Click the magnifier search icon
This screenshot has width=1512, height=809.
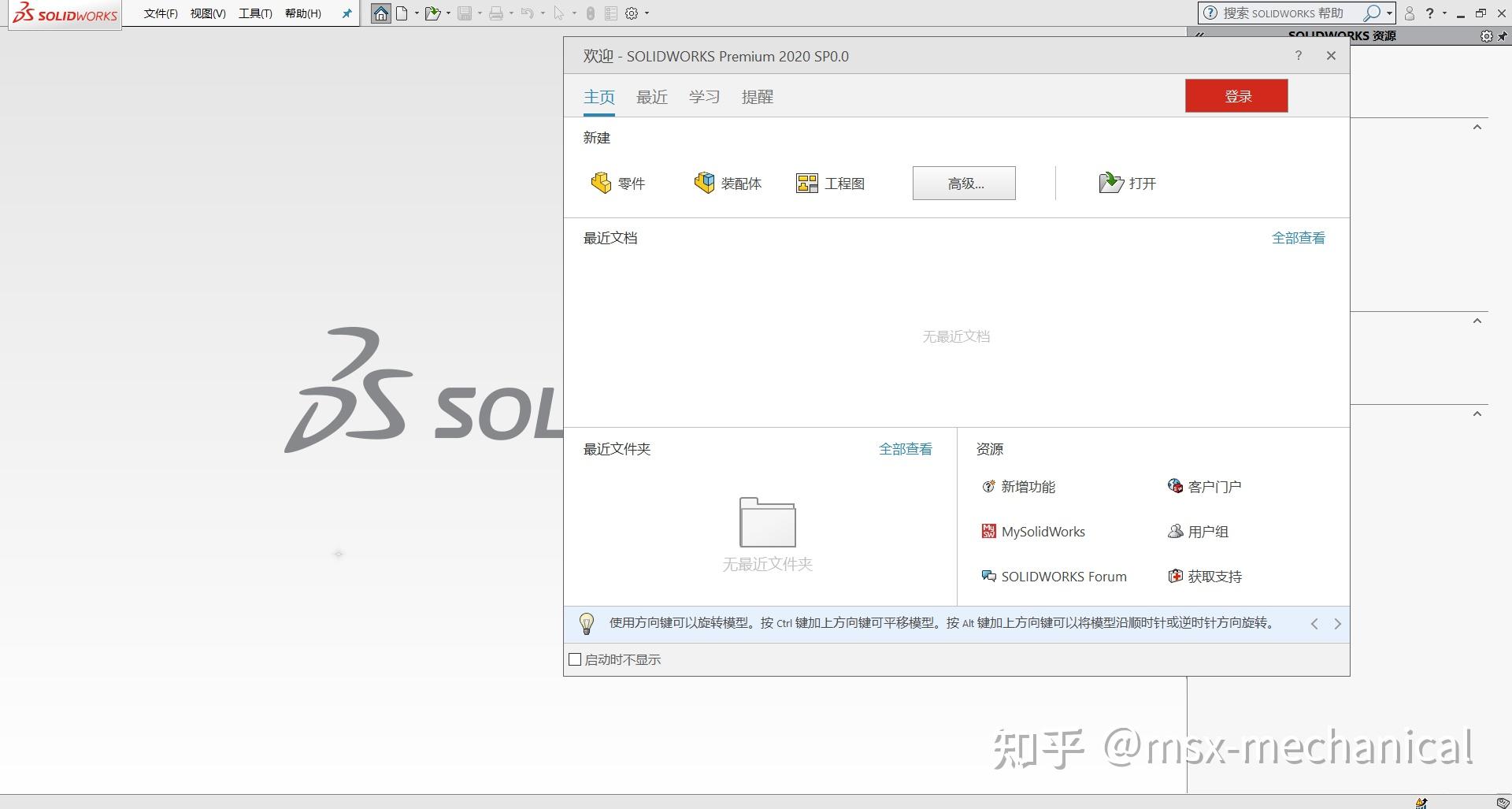click(x=1372, y=13)
